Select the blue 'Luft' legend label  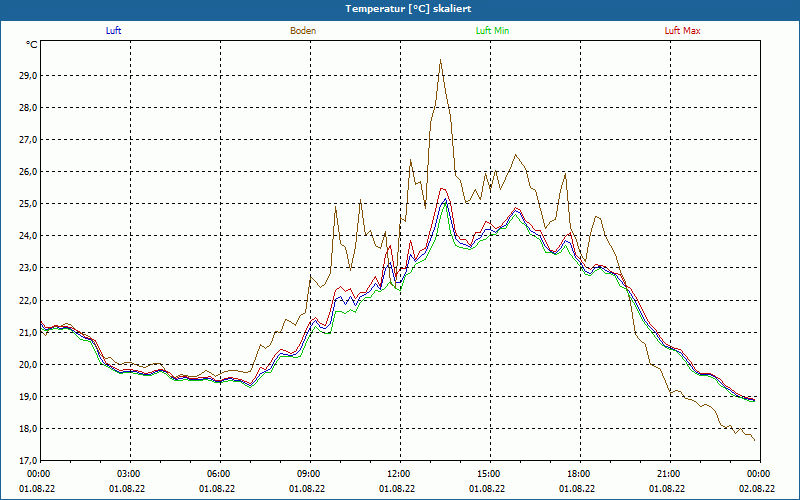[113, 31]
